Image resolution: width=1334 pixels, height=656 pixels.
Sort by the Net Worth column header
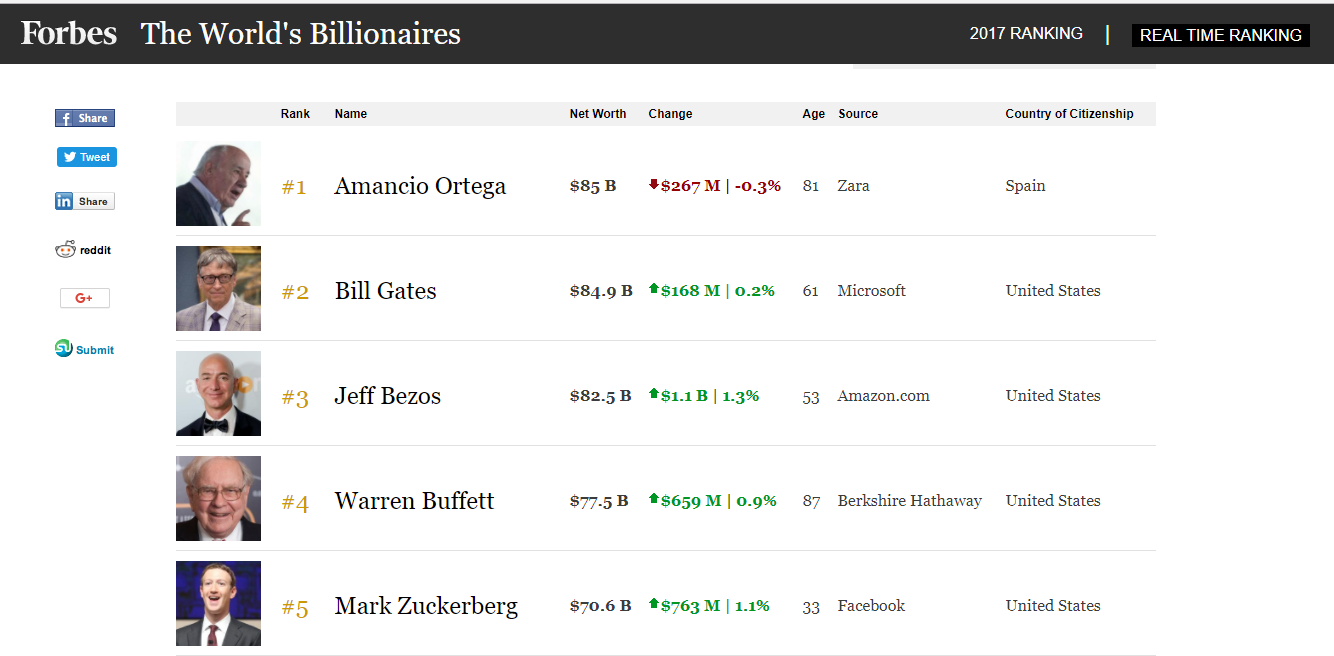point(598,114)
